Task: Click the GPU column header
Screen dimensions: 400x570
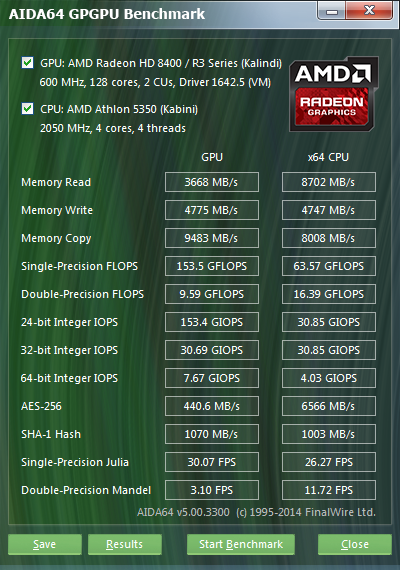Action: pos(212,157)
